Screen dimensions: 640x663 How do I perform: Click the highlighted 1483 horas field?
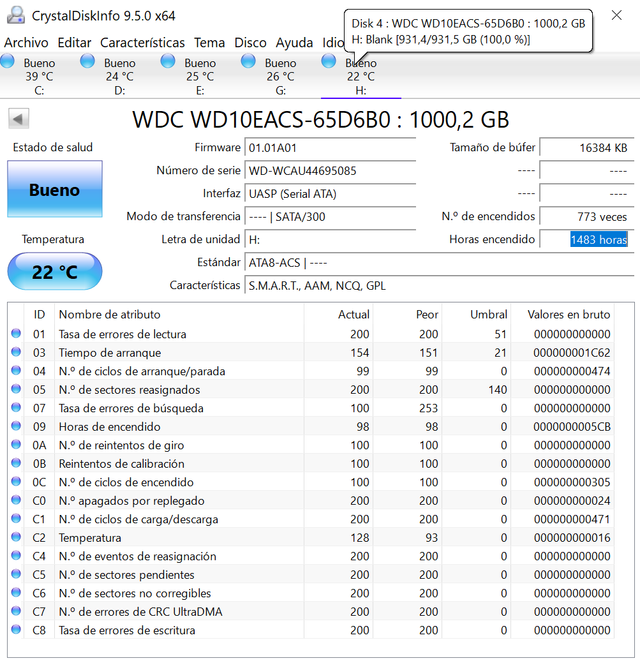coord(599,240)
